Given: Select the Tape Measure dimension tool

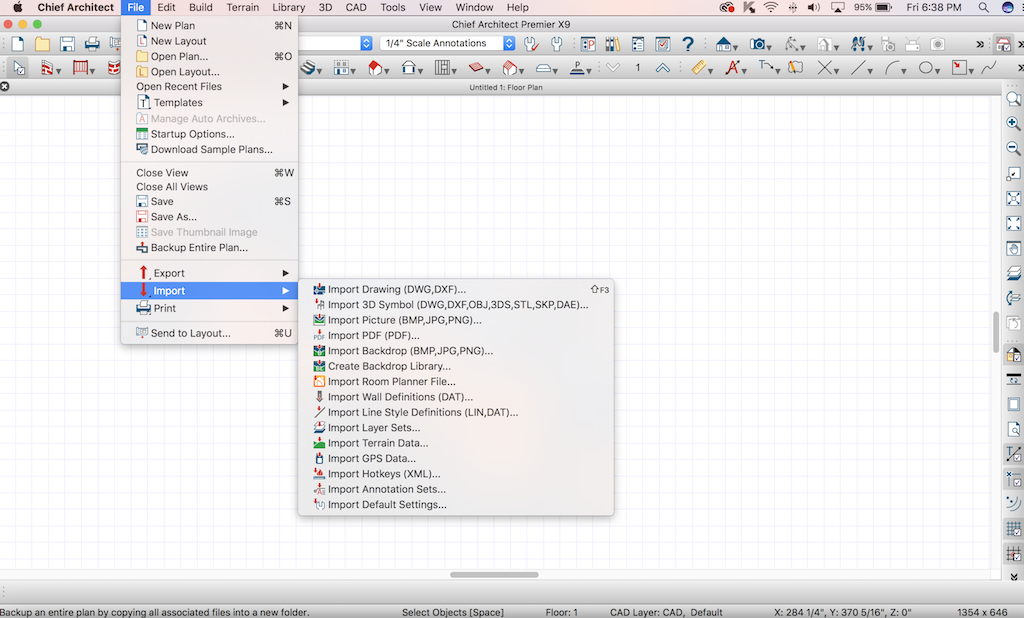Looking at the screenshot, I should coord(701,67).
